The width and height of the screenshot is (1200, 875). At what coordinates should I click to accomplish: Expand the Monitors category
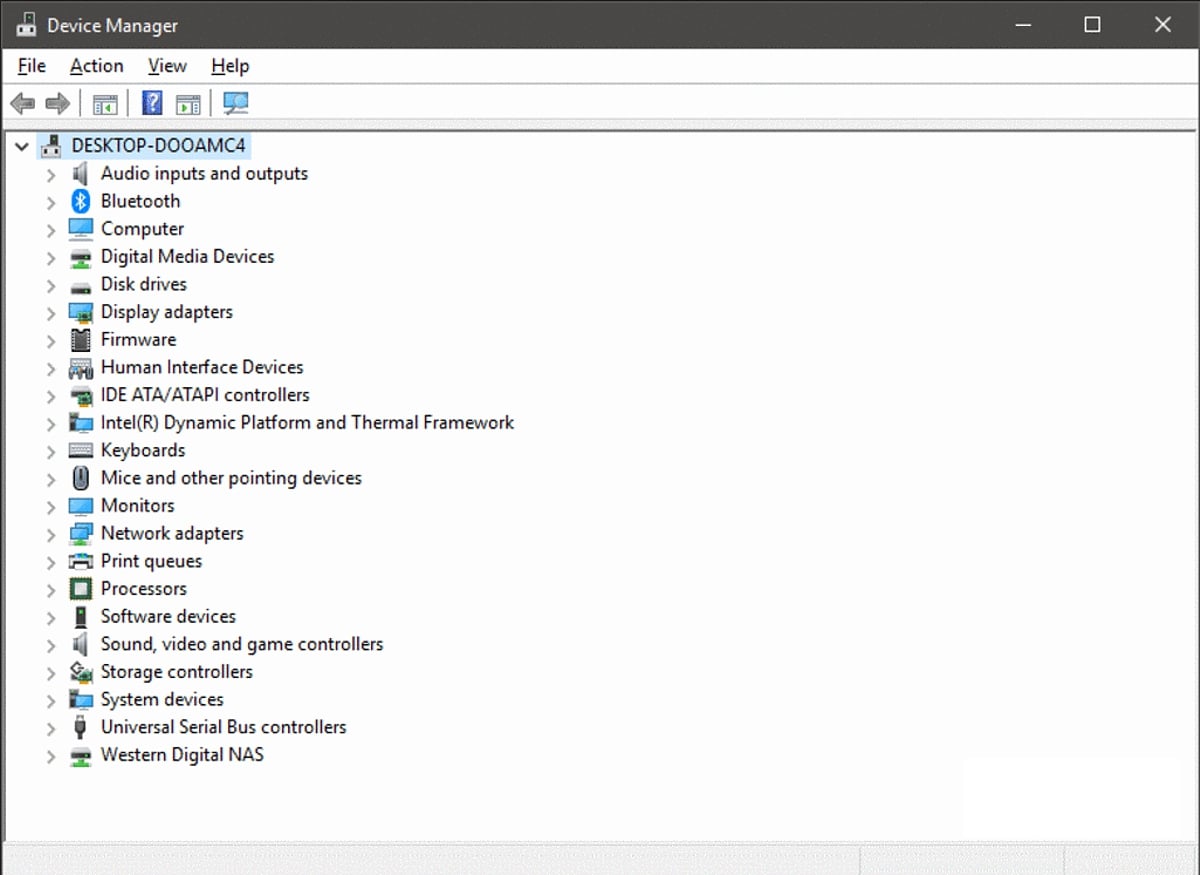51,506
